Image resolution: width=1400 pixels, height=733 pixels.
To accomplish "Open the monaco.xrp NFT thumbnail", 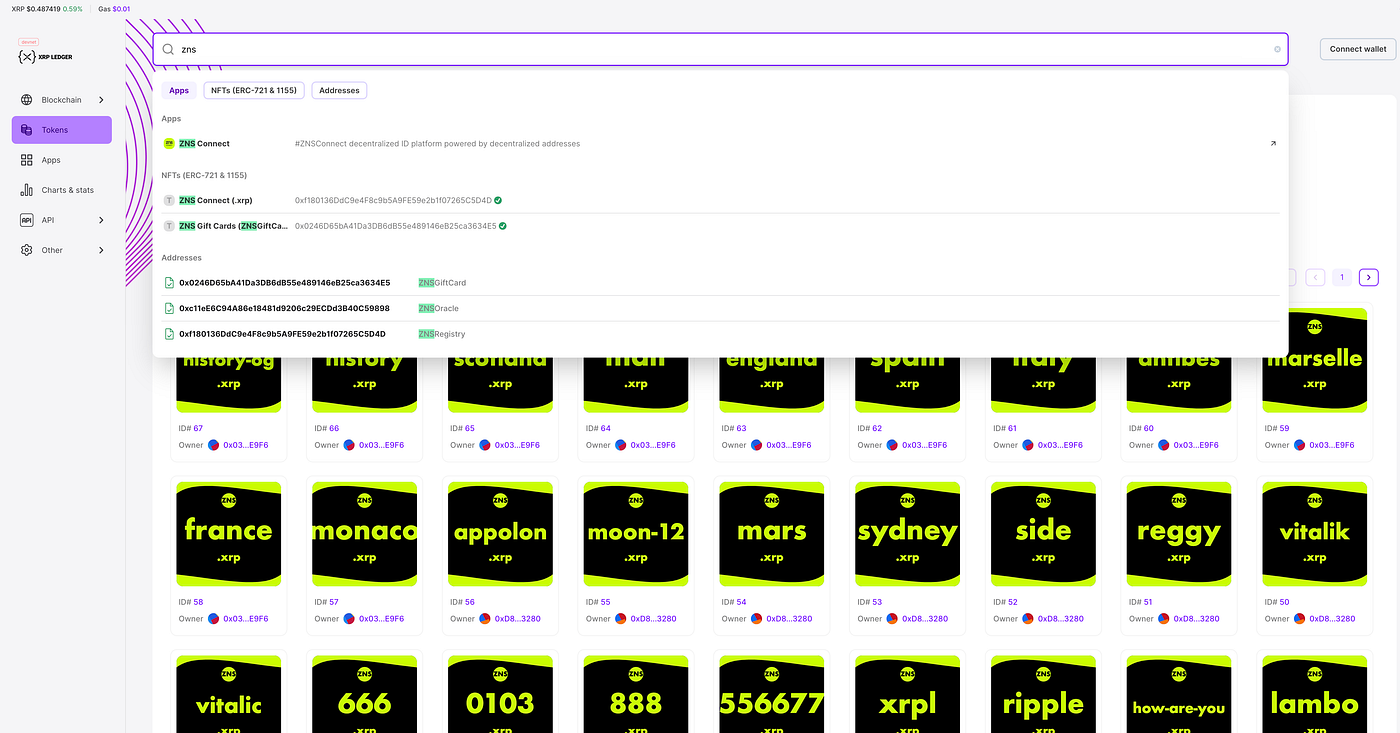I will click(364, 534).
